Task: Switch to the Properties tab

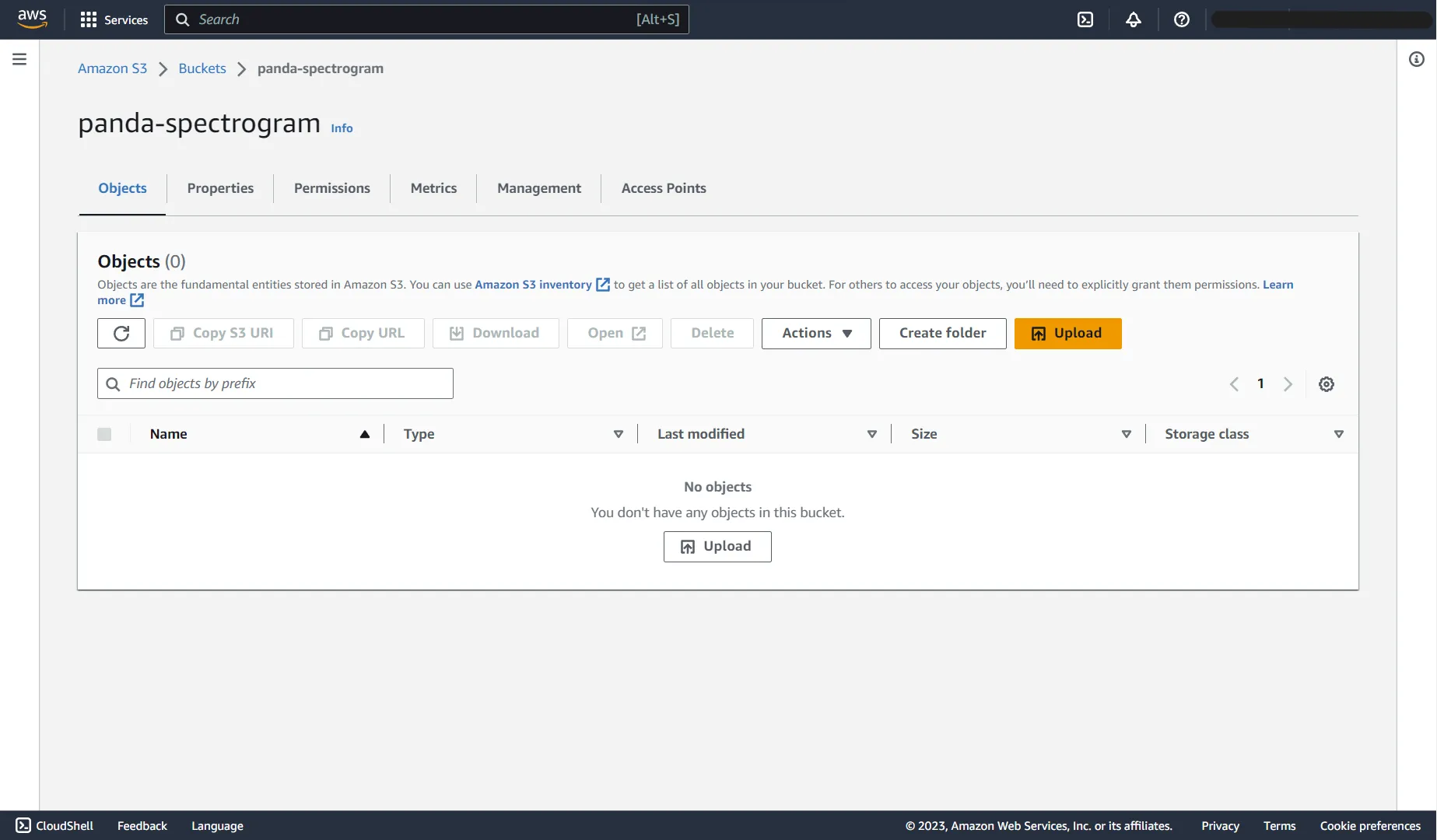Action: pos(220,188)
